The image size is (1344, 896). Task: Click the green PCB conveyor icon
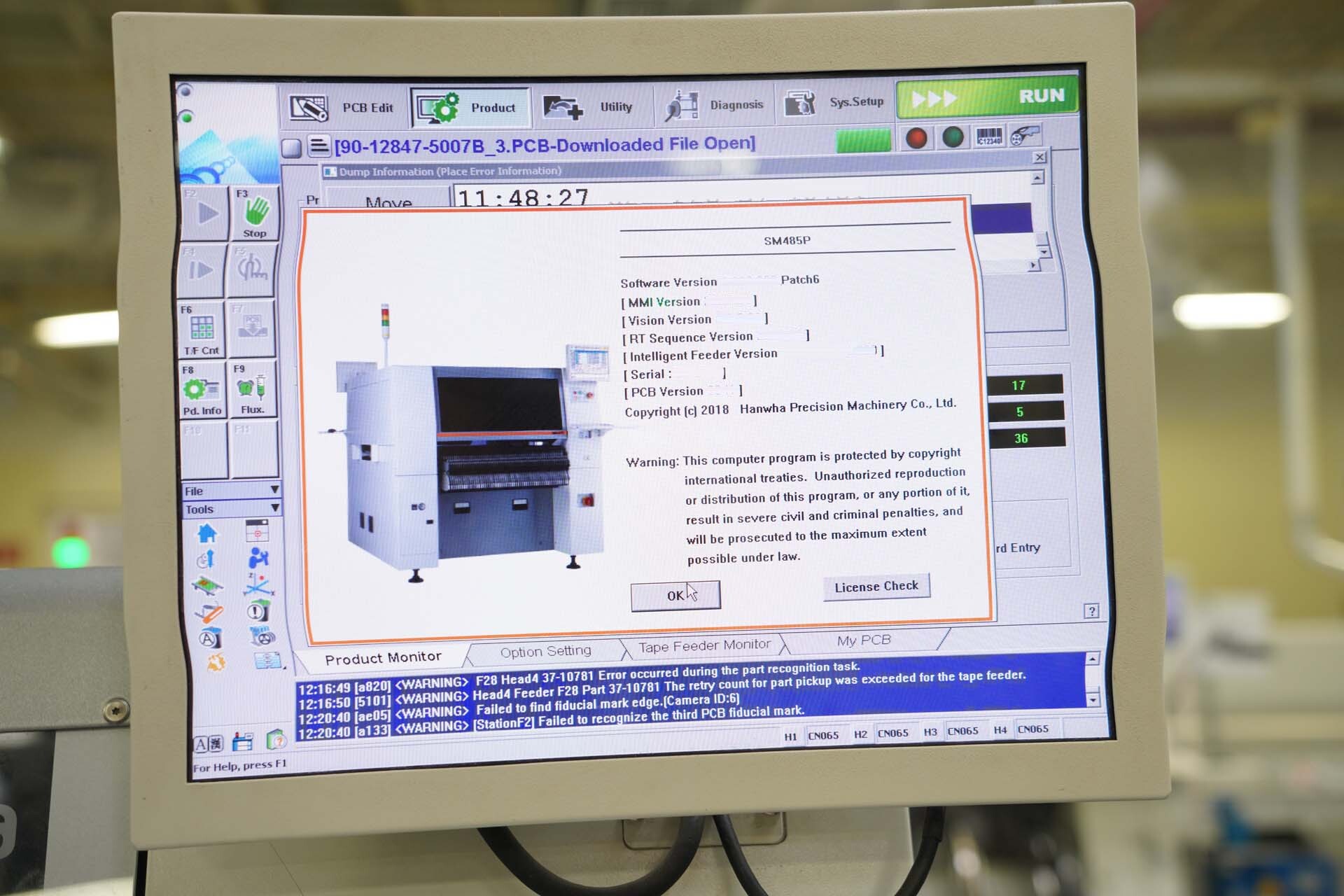[207, 586]
